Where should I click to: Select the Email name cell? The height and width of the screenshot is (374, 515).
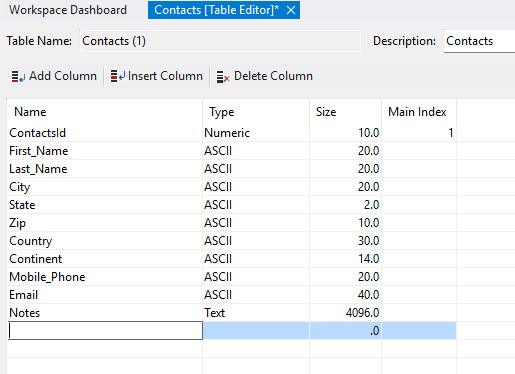[105, 295]
